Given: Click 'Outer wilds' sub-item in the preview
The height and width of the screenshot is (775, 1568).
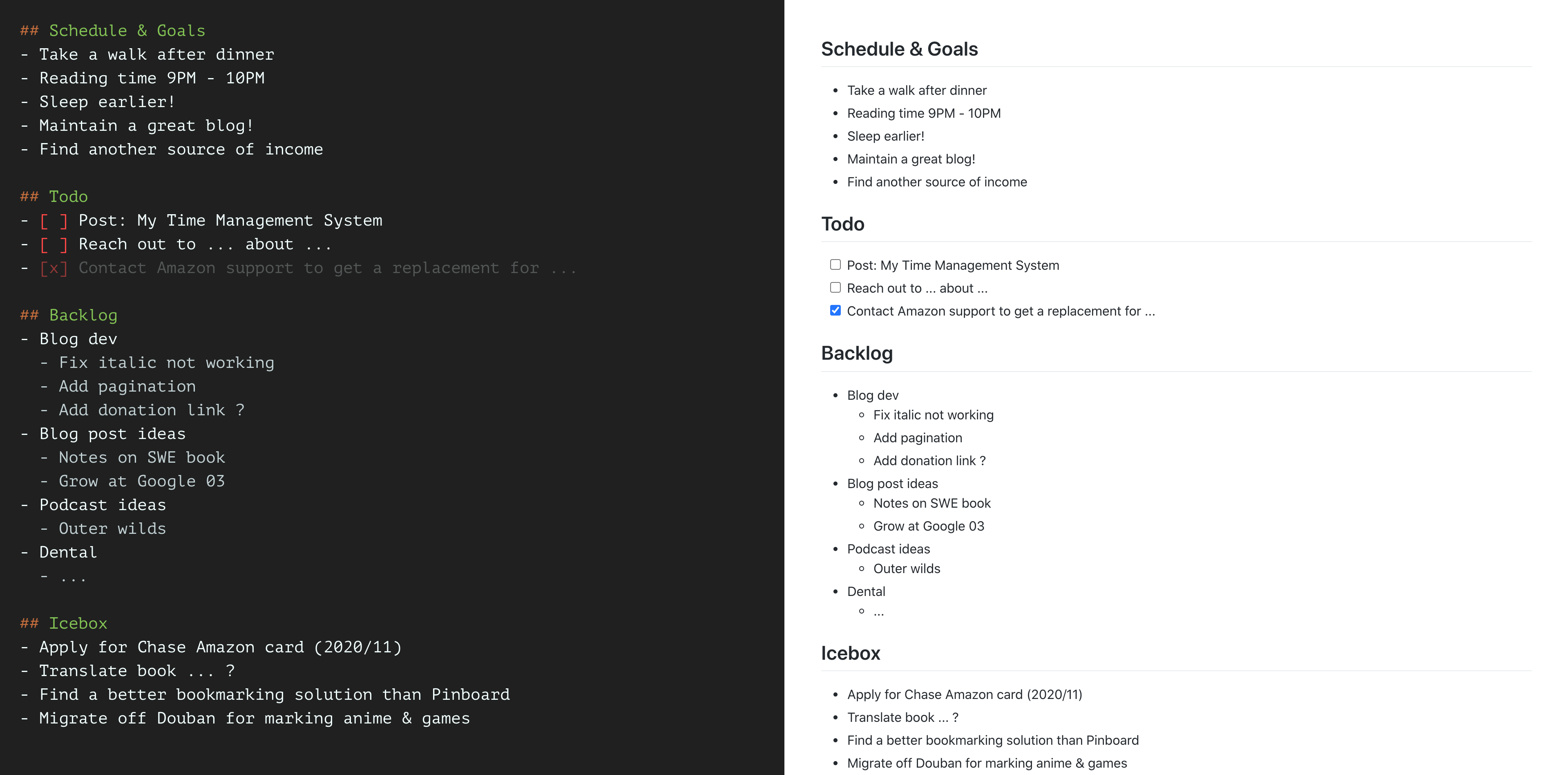Looking at the screenshot, I should [x=906, y=569].
